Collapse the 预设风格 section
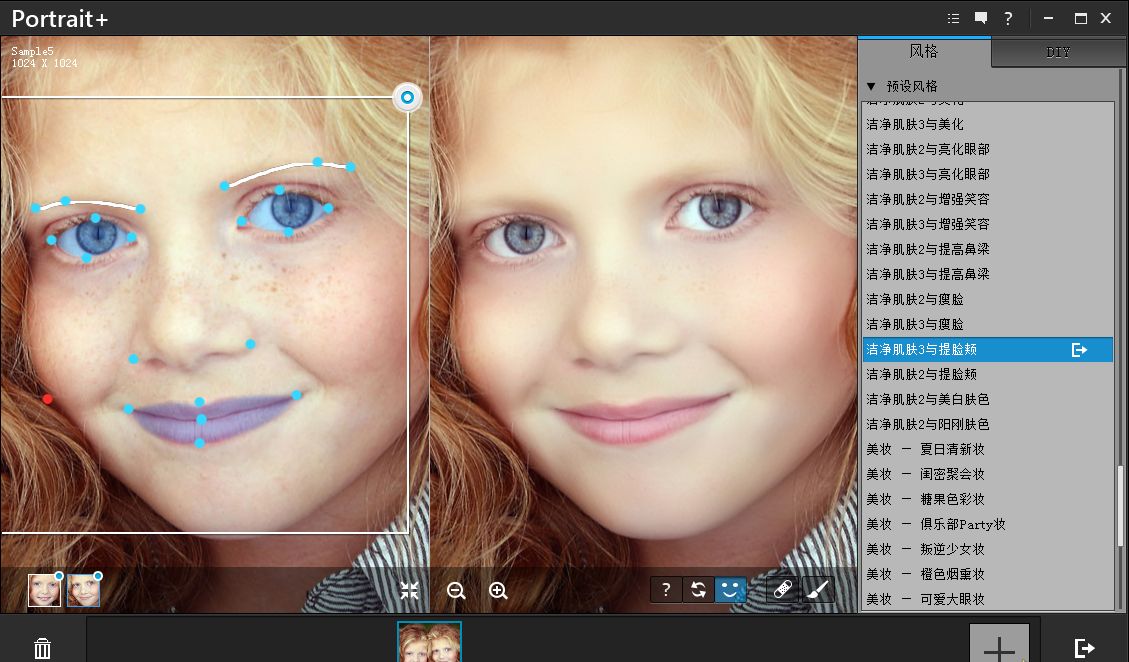This screenshot has height=662, width=1129. click(871, 87)
